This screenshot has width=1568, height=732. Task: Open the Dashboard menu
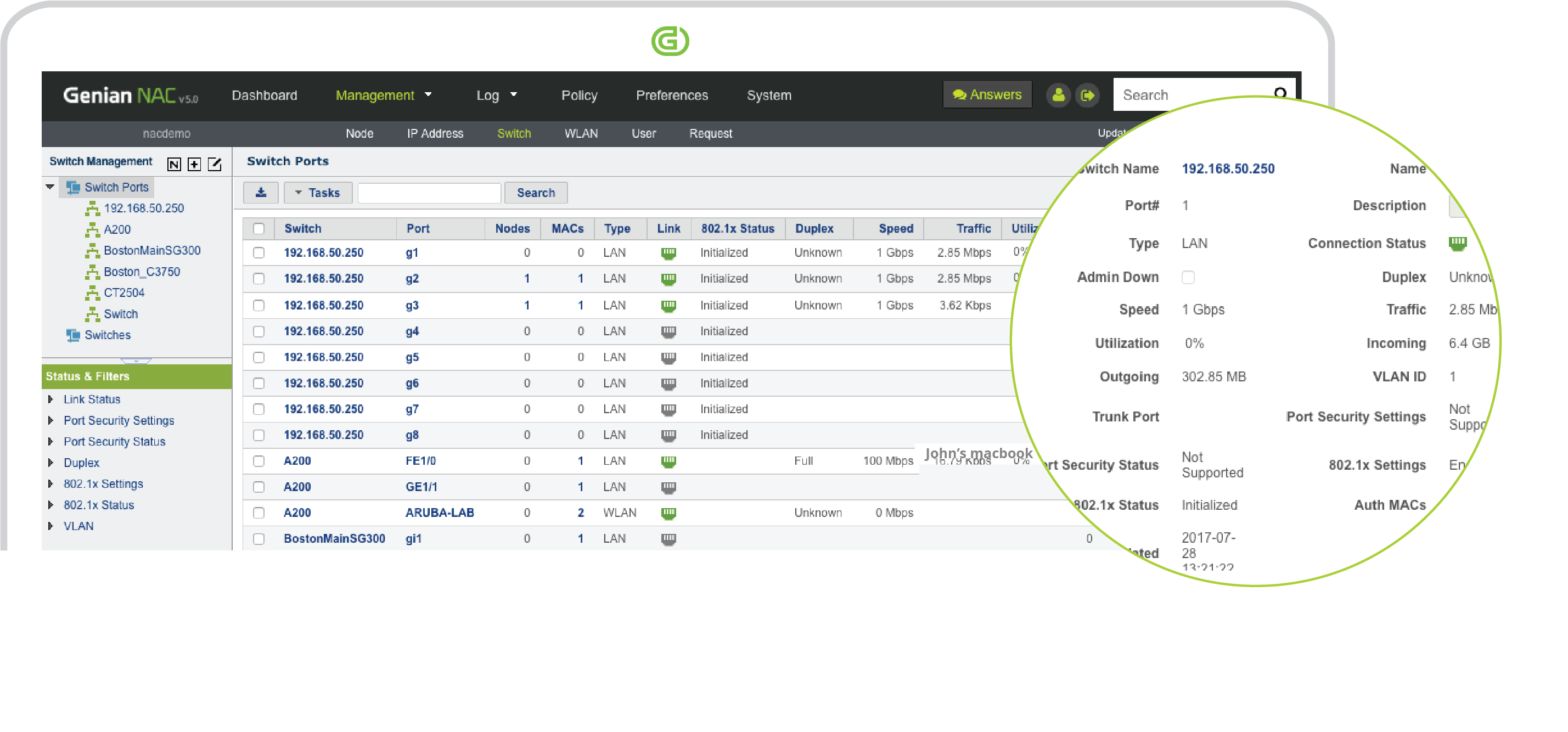coord(264,95)
